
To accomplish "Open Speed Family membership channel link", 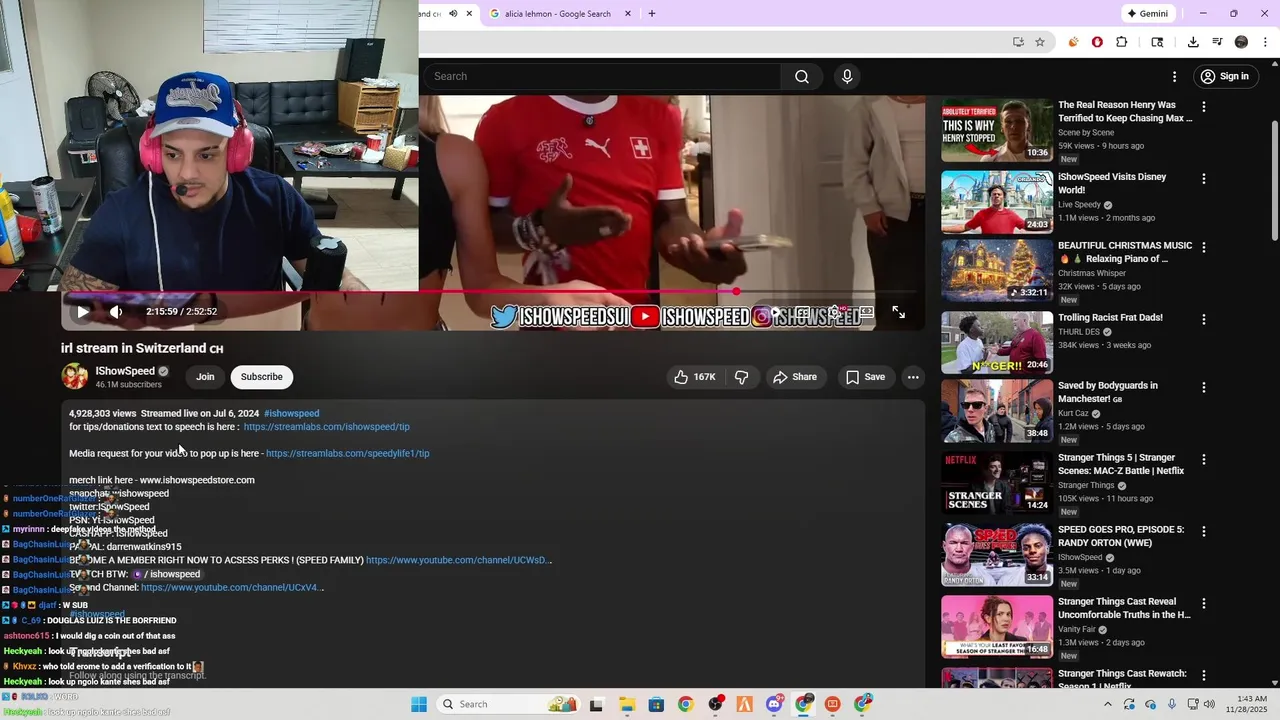I will click(459, 560).
